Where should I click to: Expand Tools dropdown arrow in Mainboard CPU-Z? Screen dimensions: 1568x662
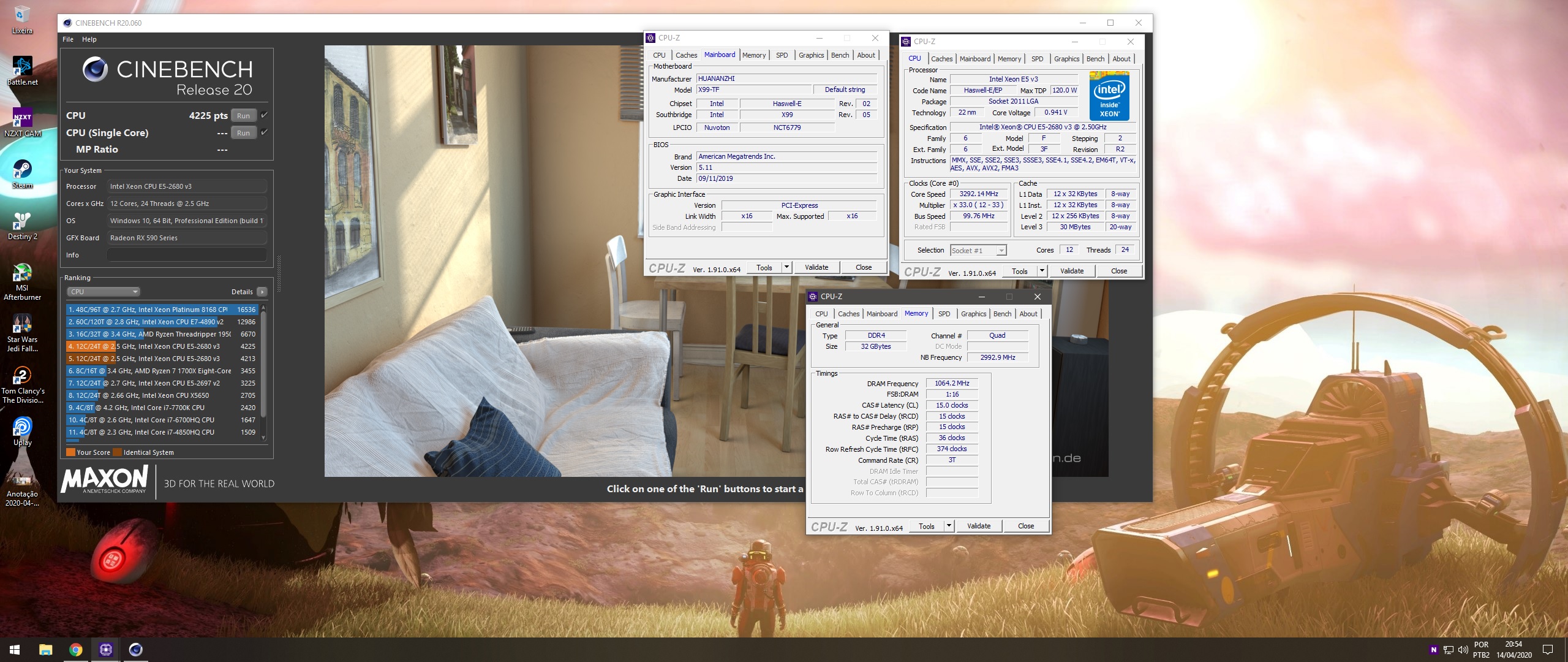(x=786, y=267)
